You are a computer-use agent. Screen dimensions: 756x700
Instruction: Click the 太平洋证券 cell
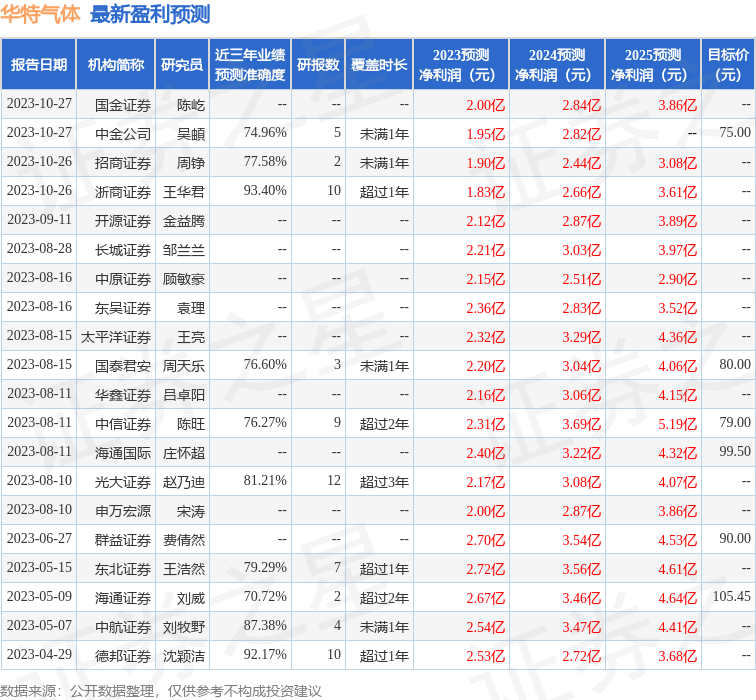(116, 337)
